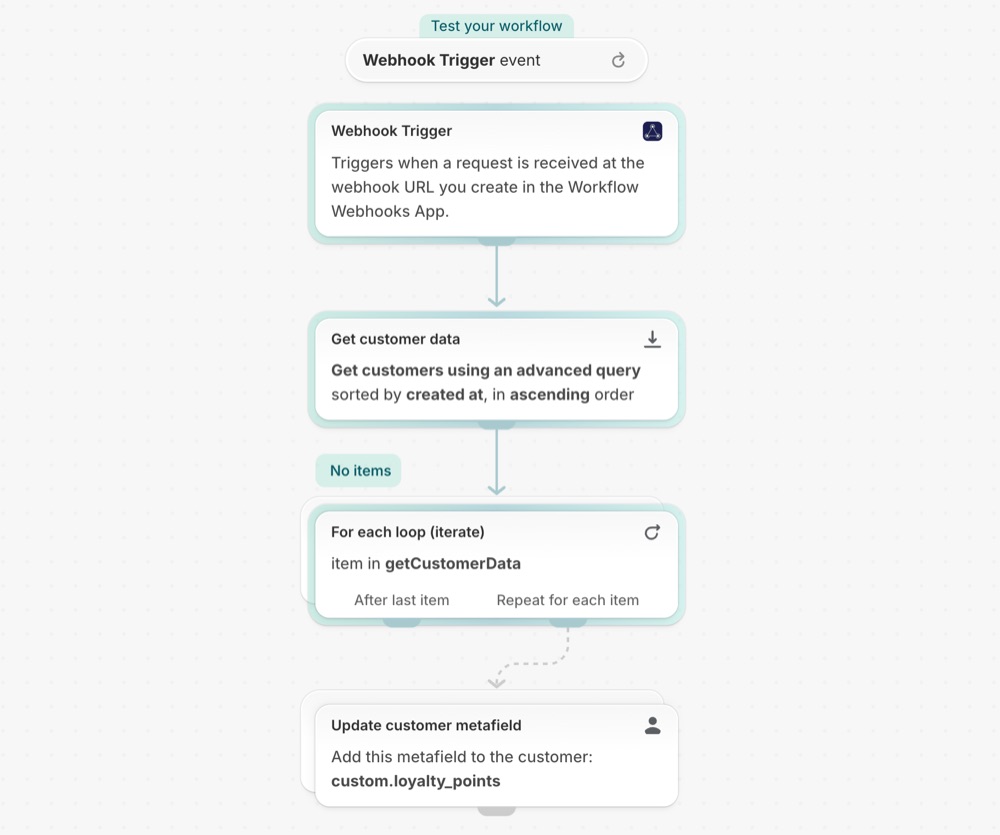Select the For each loop (iterate) step

(496, 564)
